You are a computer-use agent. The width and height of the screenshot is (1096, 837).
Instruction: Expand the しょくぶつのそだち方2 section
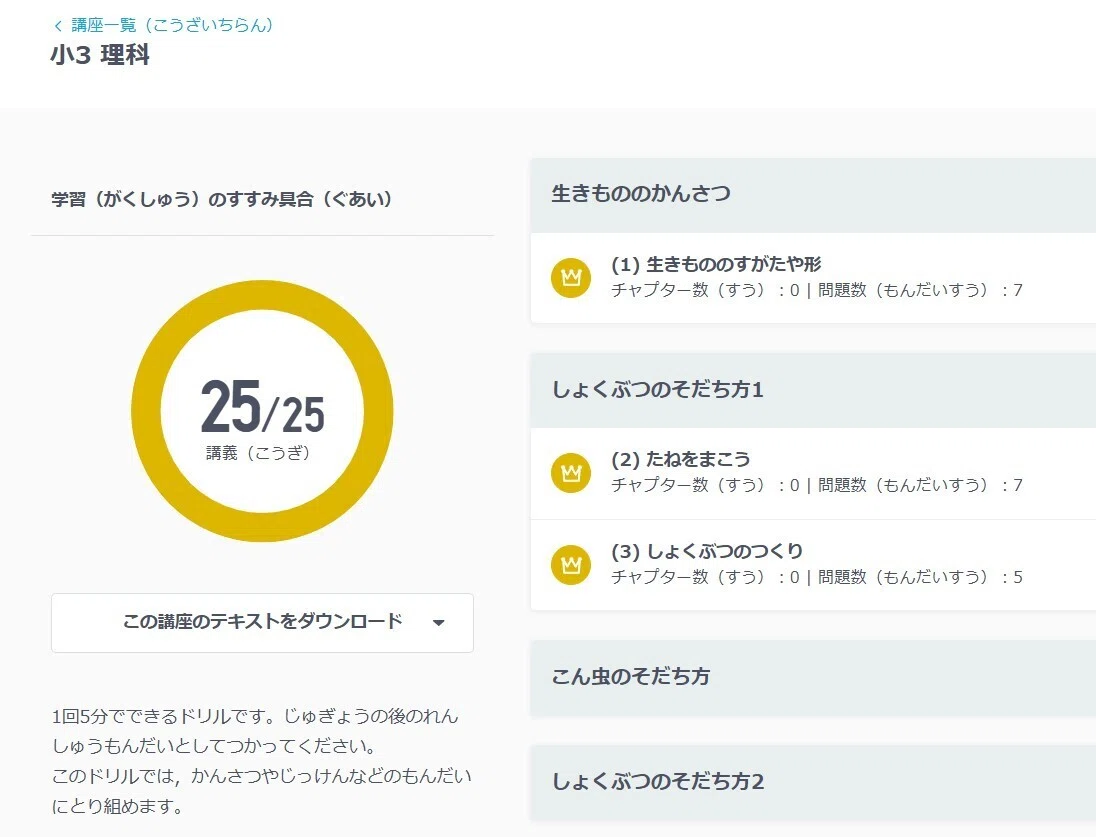[813, 782]
